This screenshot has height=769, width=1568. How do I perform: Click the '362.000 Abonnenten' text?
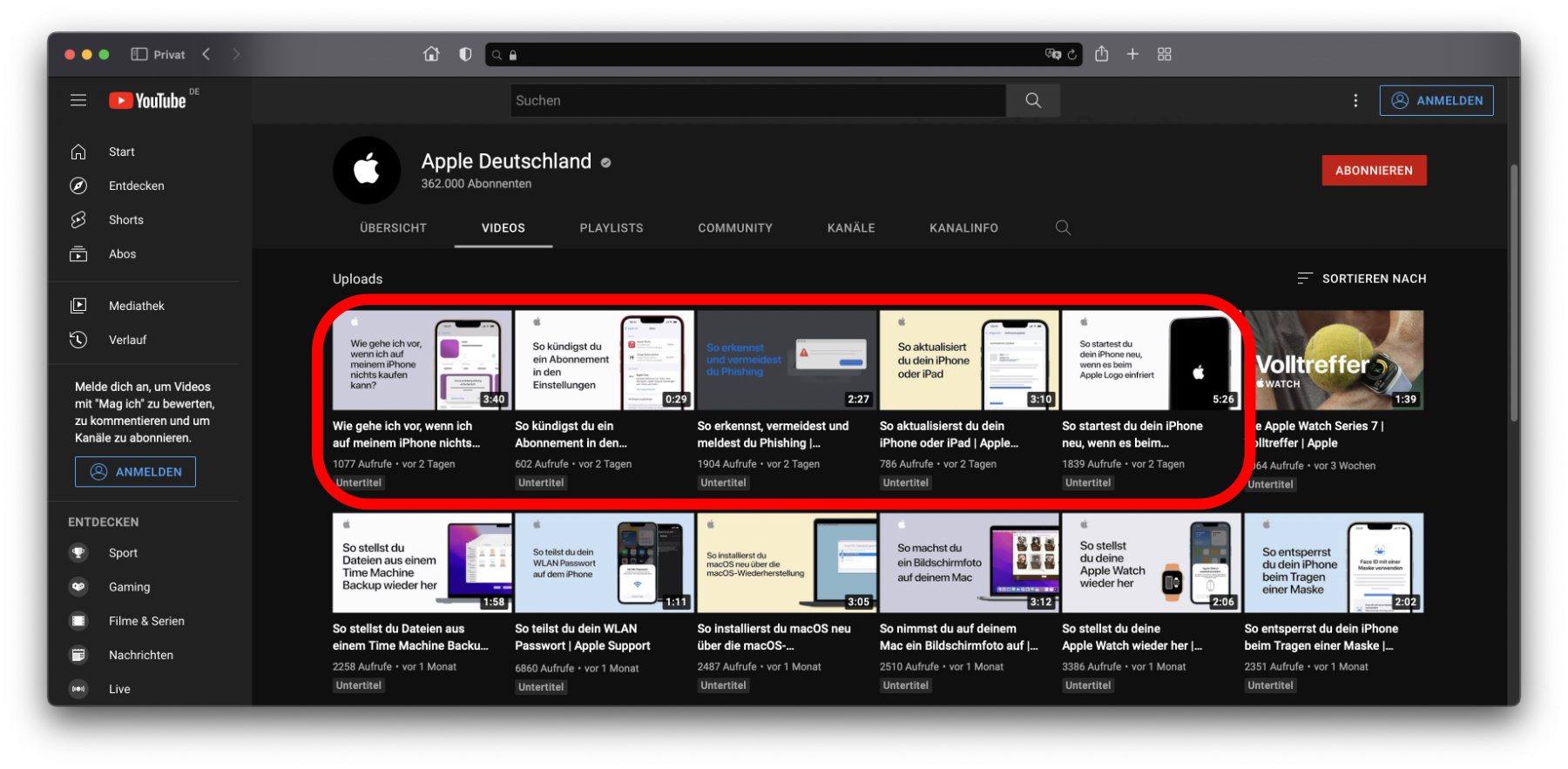(x=476, y=184)
